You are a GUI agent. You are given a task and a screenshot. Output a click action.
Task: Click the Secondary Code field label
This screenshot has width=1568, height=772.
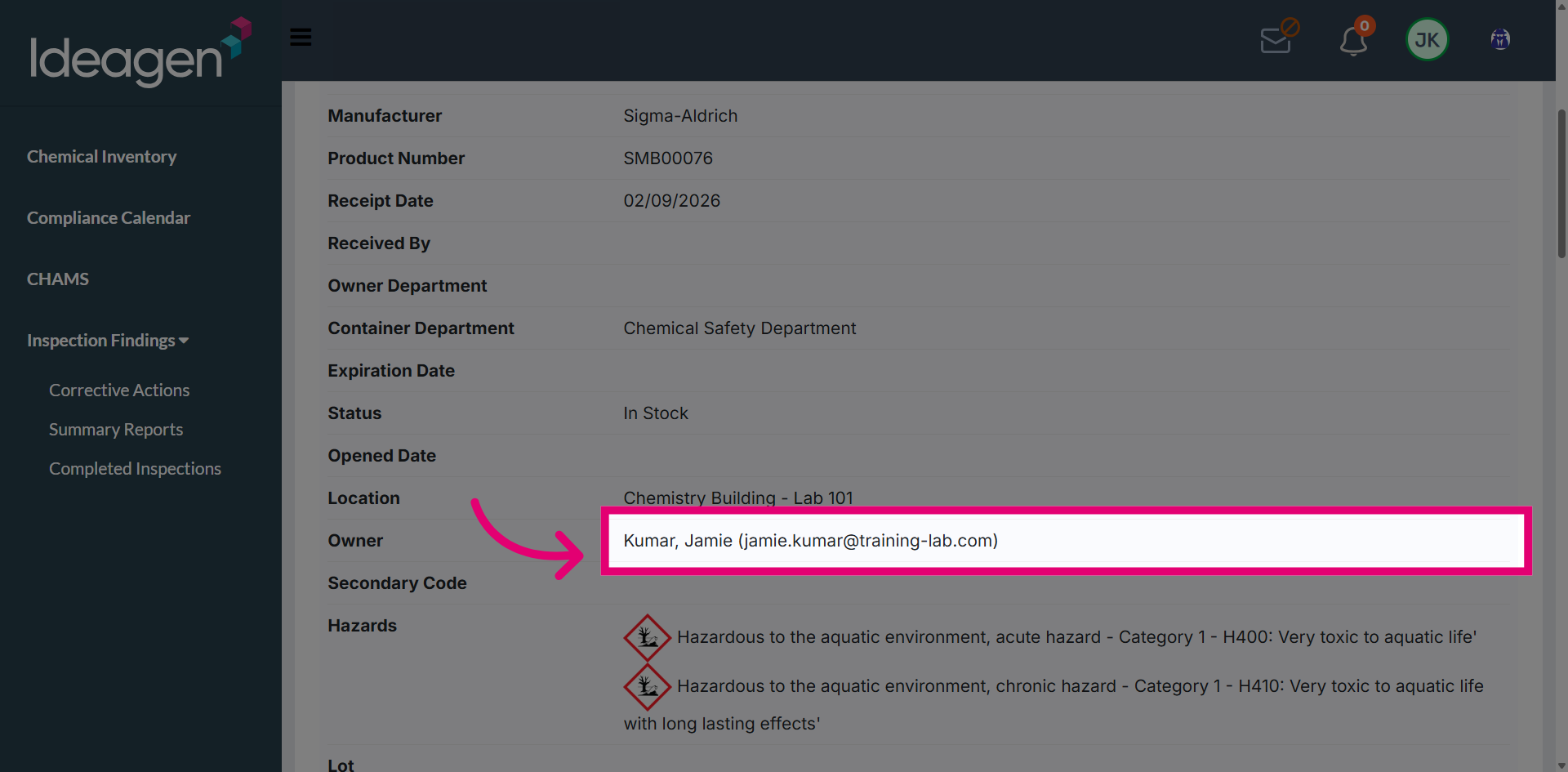click(x=398, y=583)
